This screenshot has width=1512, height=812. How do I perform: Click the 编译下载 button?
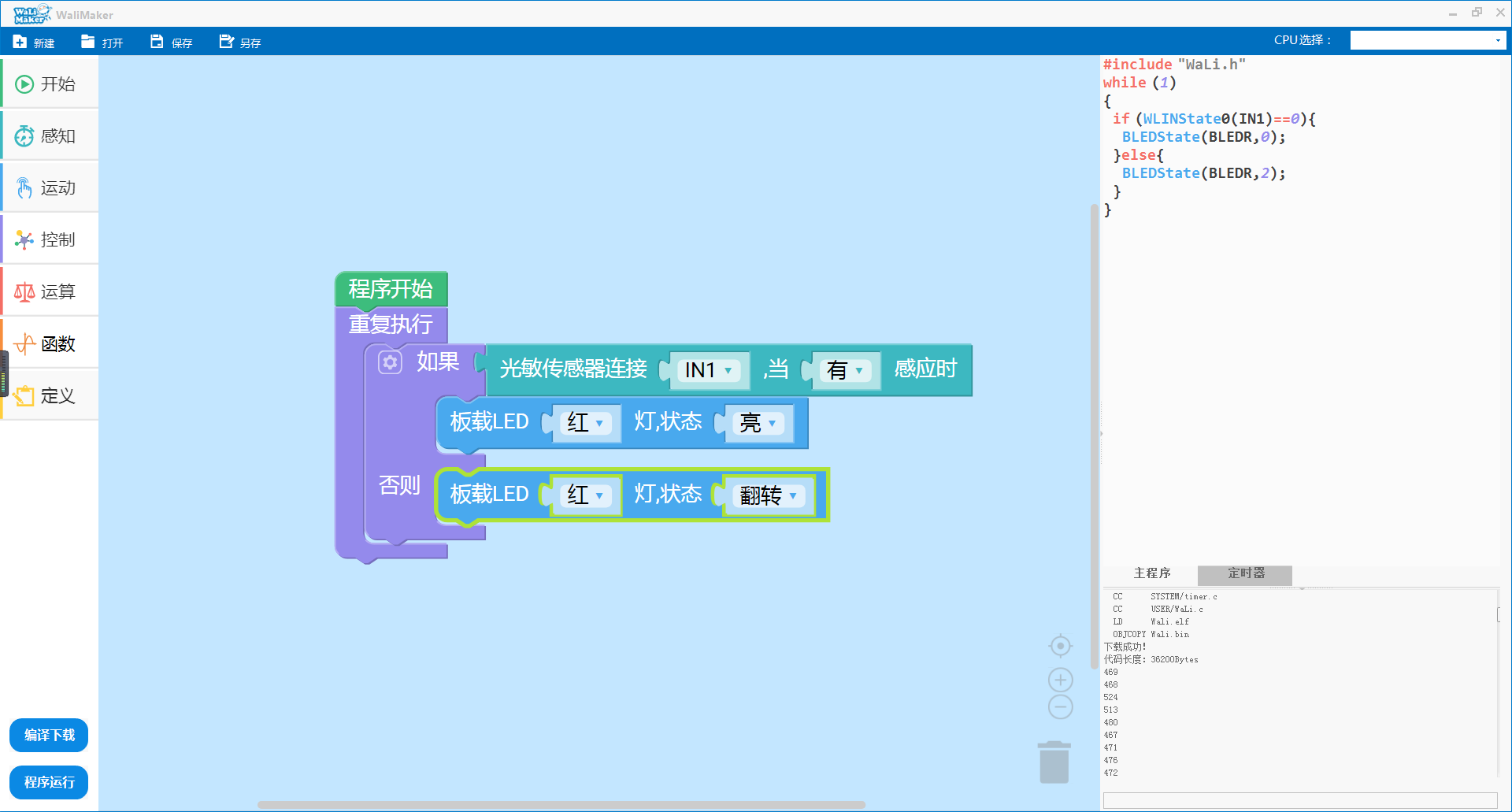point(49,736)
